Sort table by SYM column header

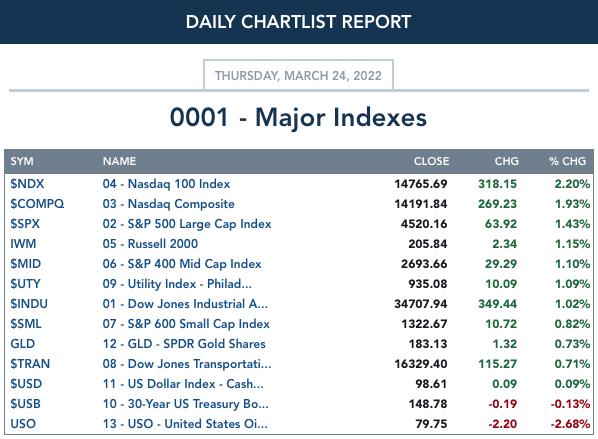(22, 161)
